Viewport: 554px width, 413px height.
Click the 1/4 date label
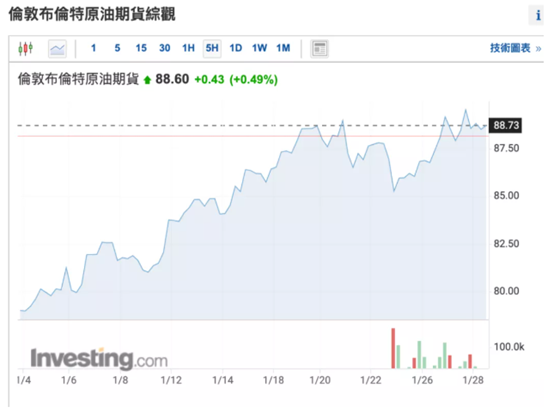click(23, 380)
